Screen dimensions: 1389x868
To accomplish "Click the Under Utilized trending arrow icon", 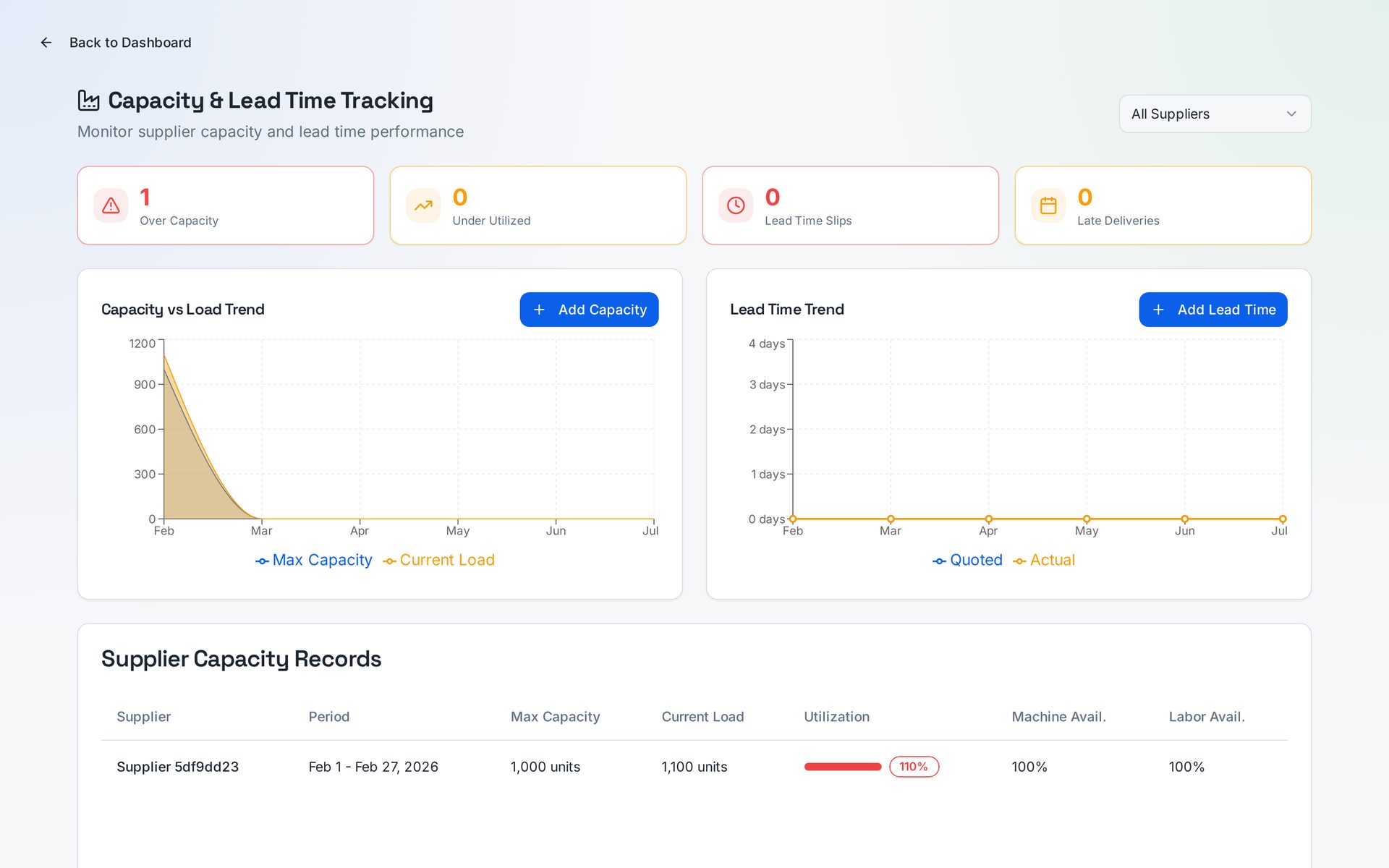I will [x=423, y=205].
